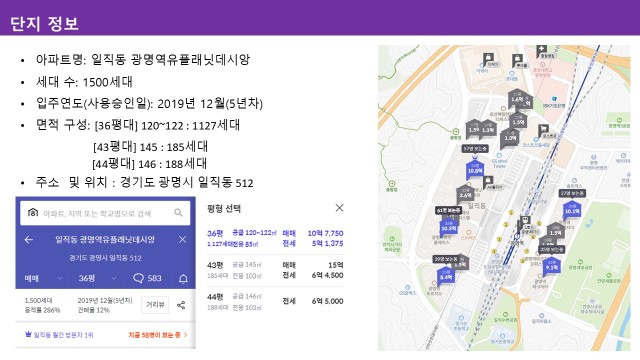Click the magnifier search icon

point(178,213)
